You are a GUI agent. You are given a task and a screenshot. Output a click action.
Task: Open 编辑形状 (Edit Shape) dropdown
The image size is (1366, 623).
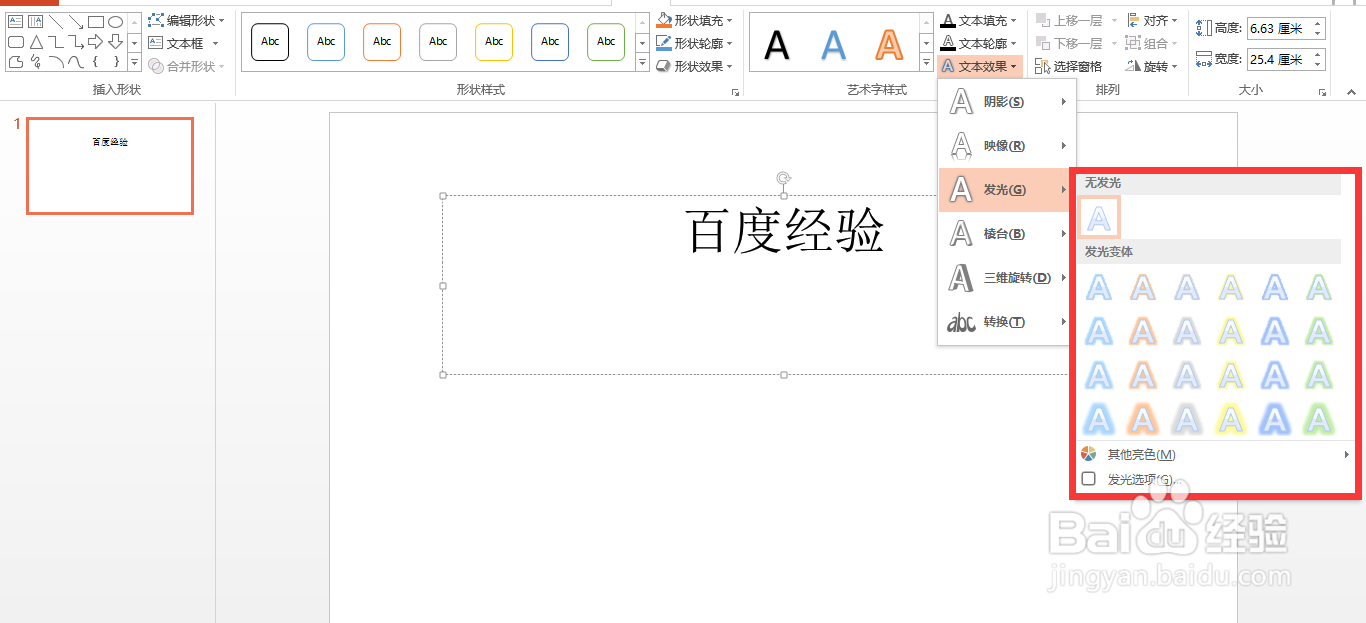pos(187,20)
